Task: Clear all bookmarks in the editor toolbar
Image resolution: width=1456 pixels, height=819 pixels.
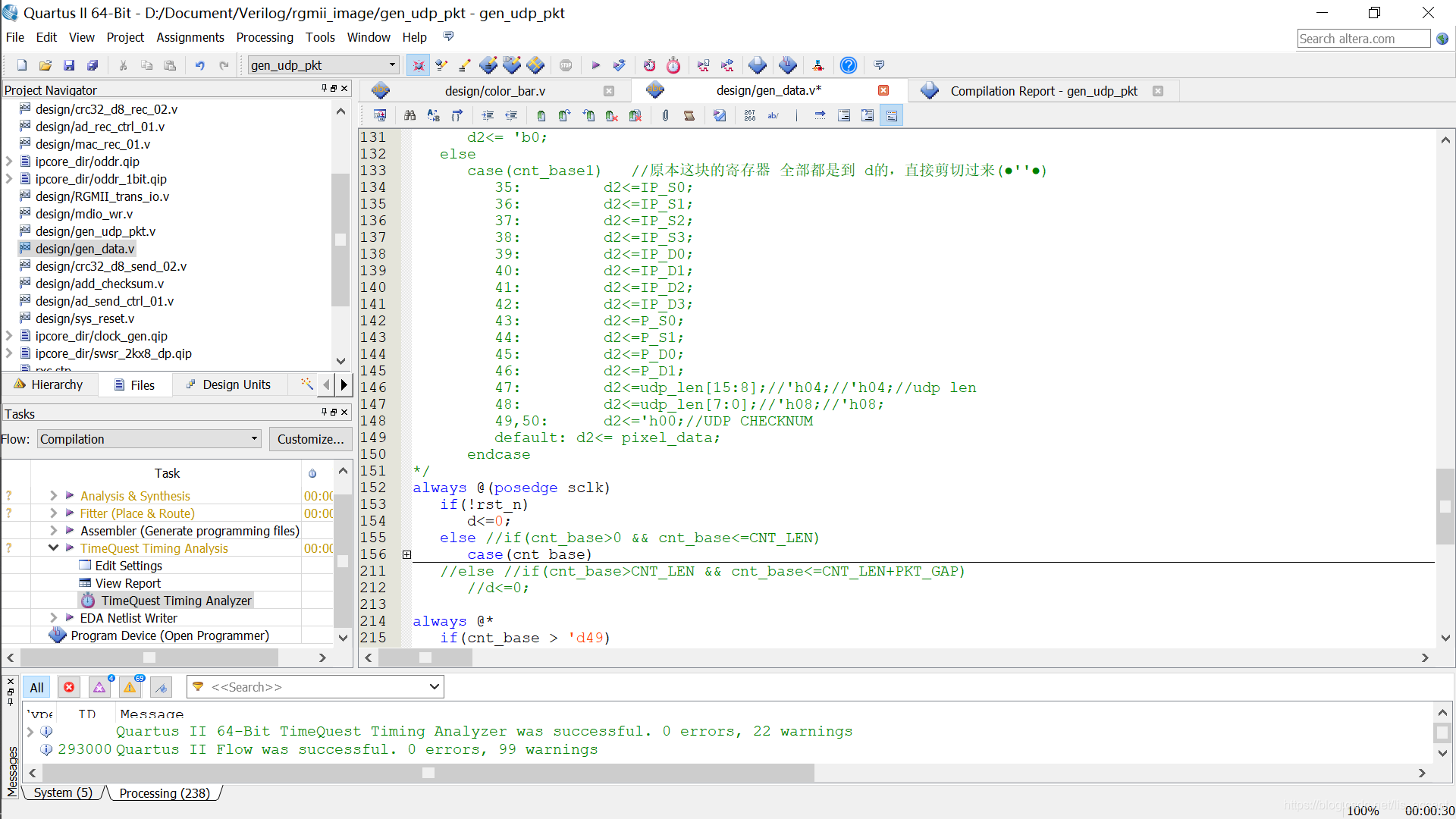Action: [x=635, y=115]
